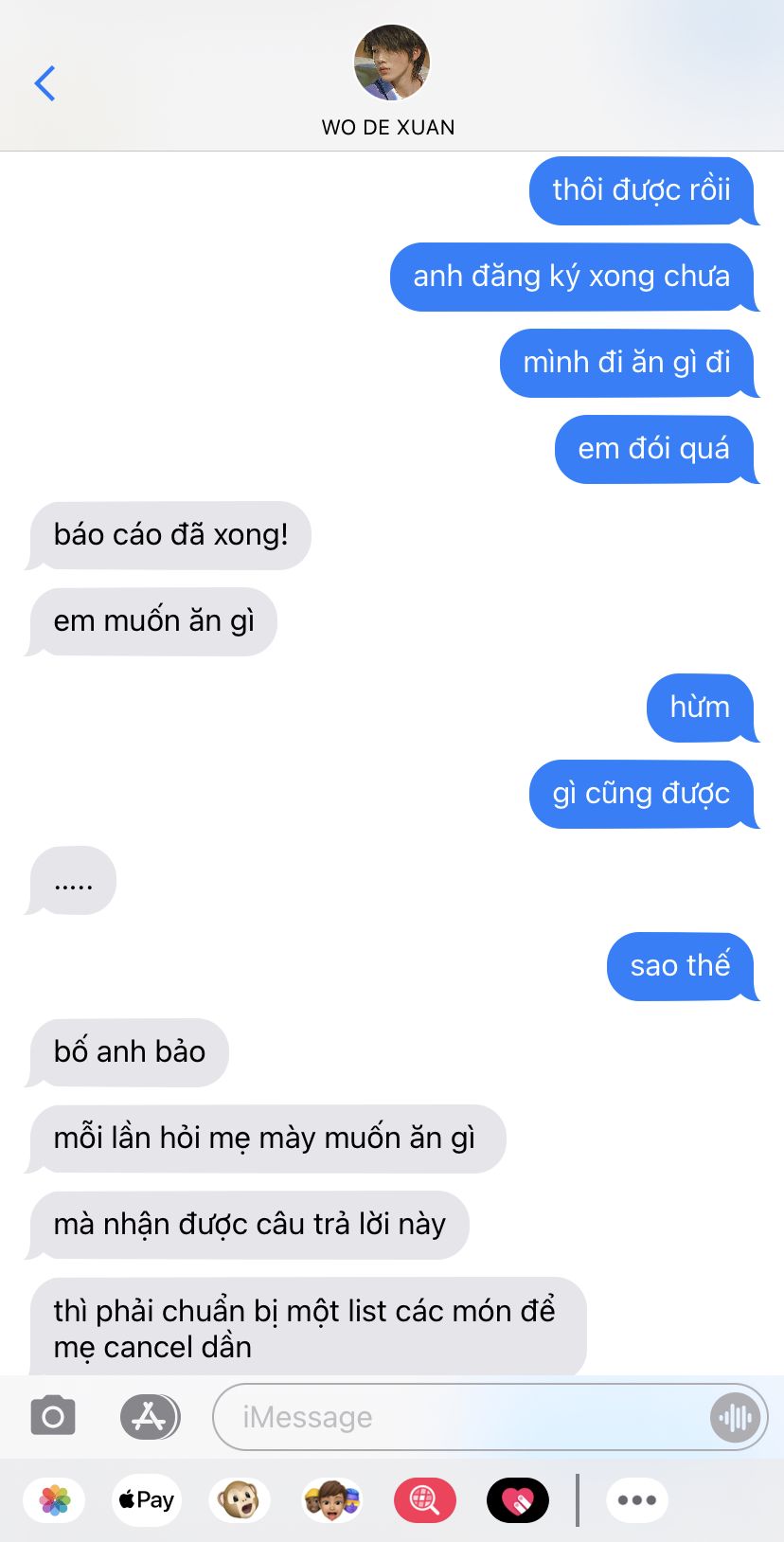Tap the WO DE XUAN contact name

pyautogui.click(x=388, y=127)
